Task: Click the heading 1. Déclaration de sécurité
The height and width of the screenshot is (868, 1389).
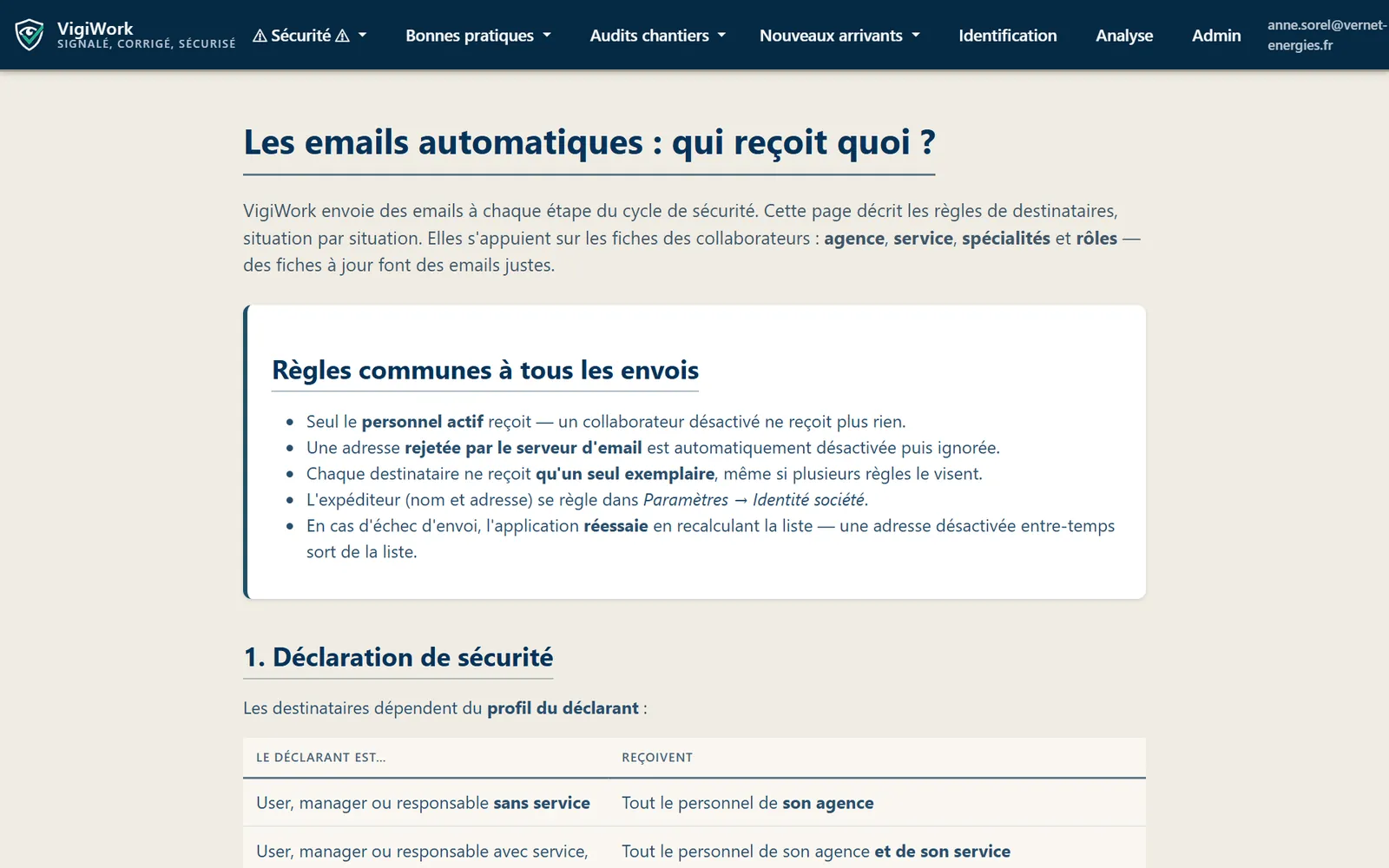Action: coord(398,657)
